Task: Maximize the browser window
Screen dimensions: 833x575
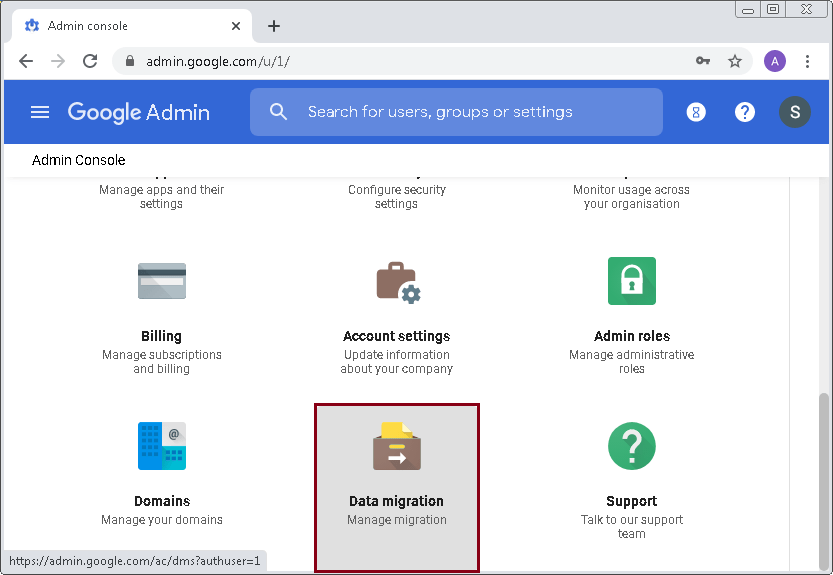Action: (773, 10)
